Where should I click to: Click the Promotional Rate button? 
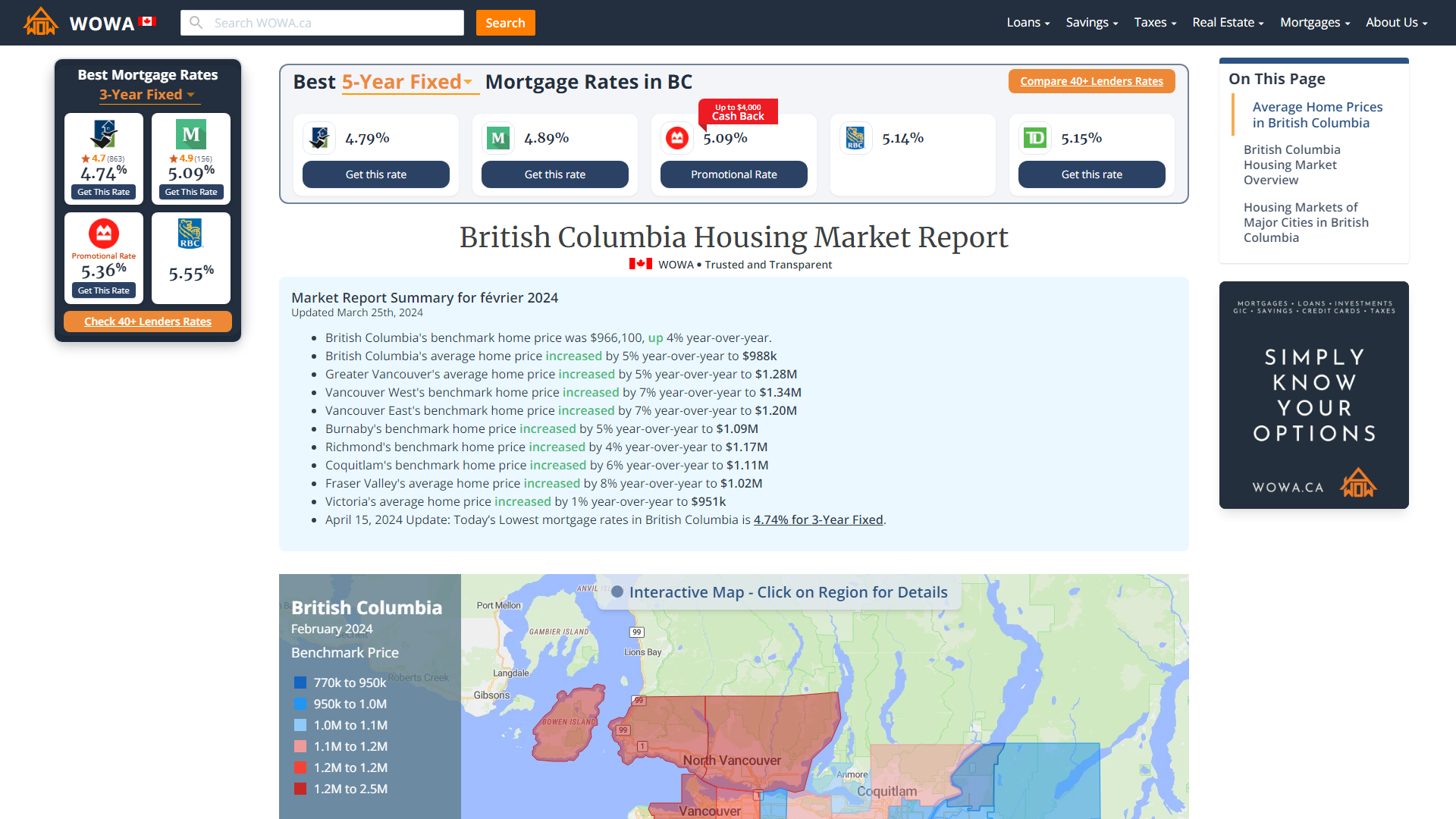click(x=734, y=174)
